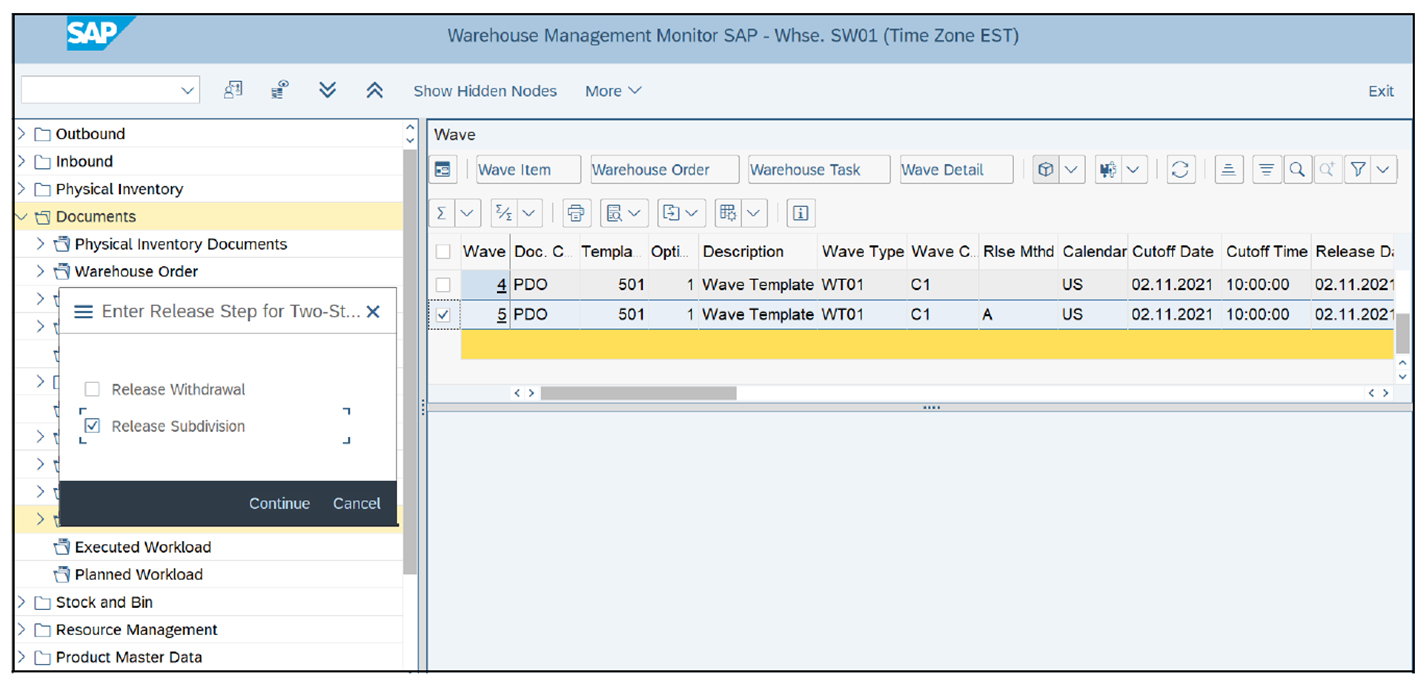Click the Warehouse Order button
This screenshot has width=1426, height=684.
663,169
